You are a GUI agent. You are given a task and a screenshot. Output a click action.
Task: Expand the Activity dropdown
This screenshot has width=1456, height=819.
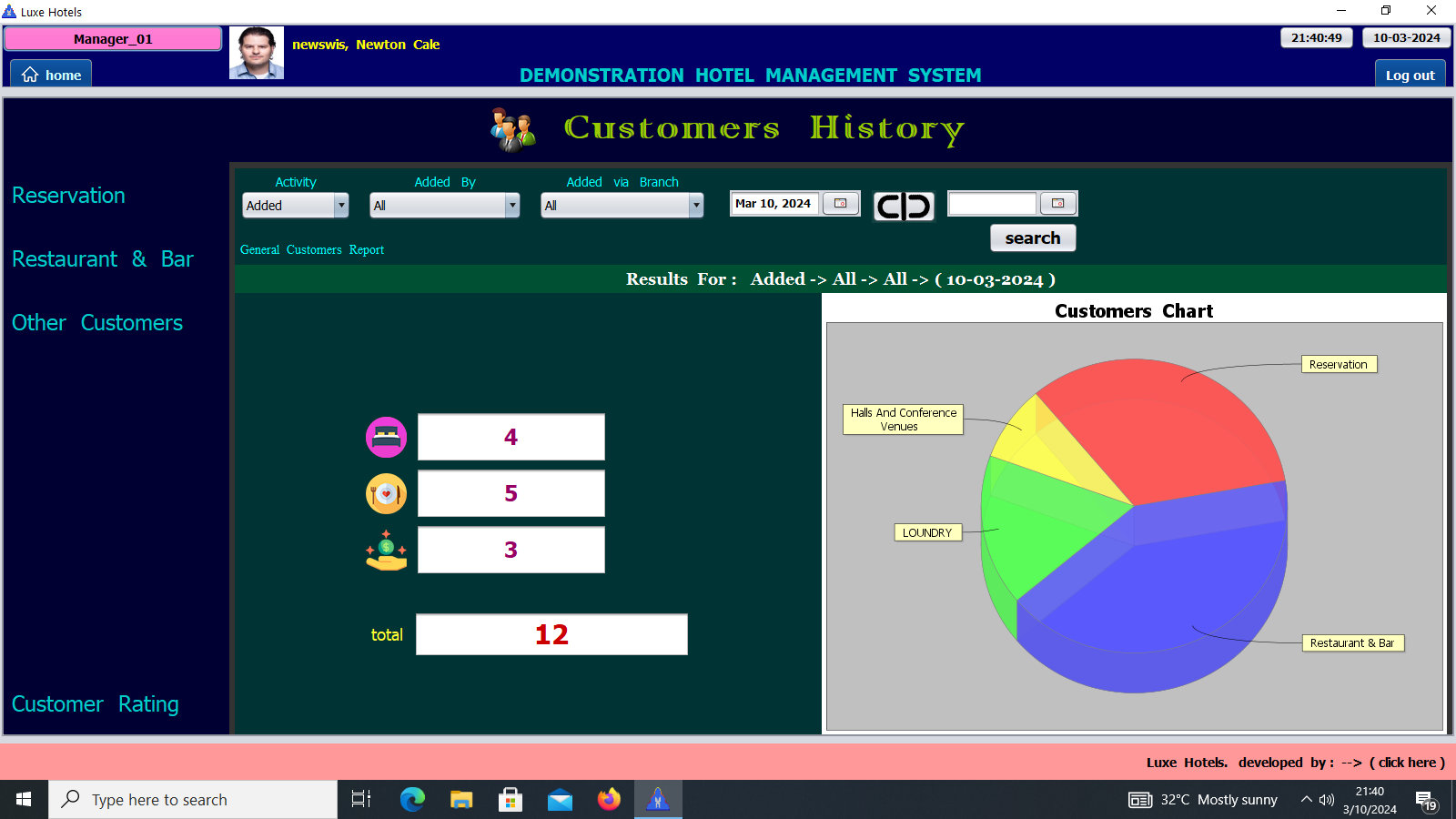(341, 206)
